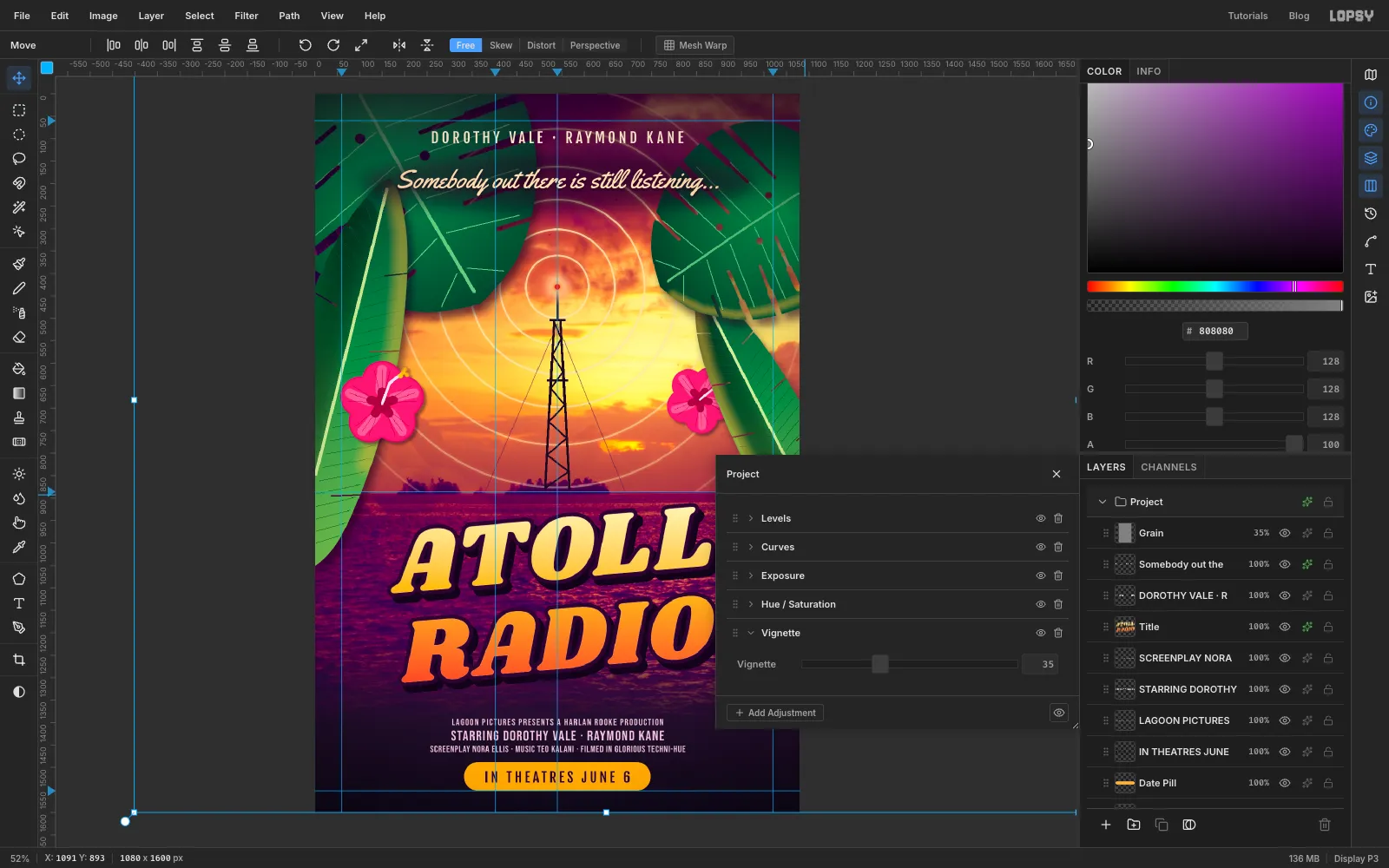1389x868 pixels.
Task: Hide the Date Pill layer
Action: (1285, 783)
